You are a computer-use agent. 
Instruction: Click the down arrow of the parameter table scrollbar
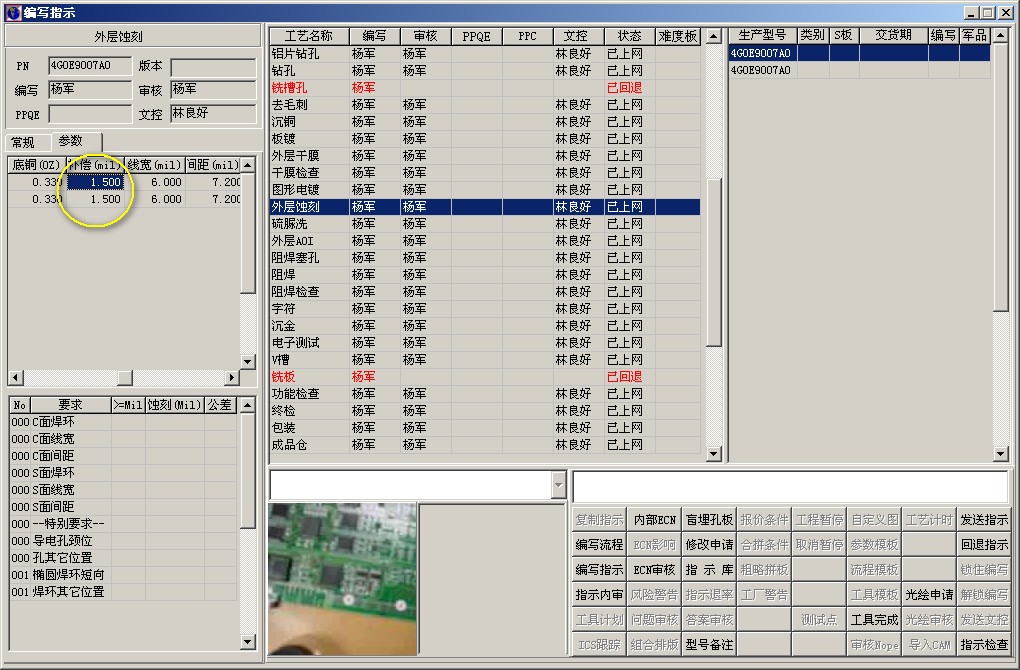point(247,361)
